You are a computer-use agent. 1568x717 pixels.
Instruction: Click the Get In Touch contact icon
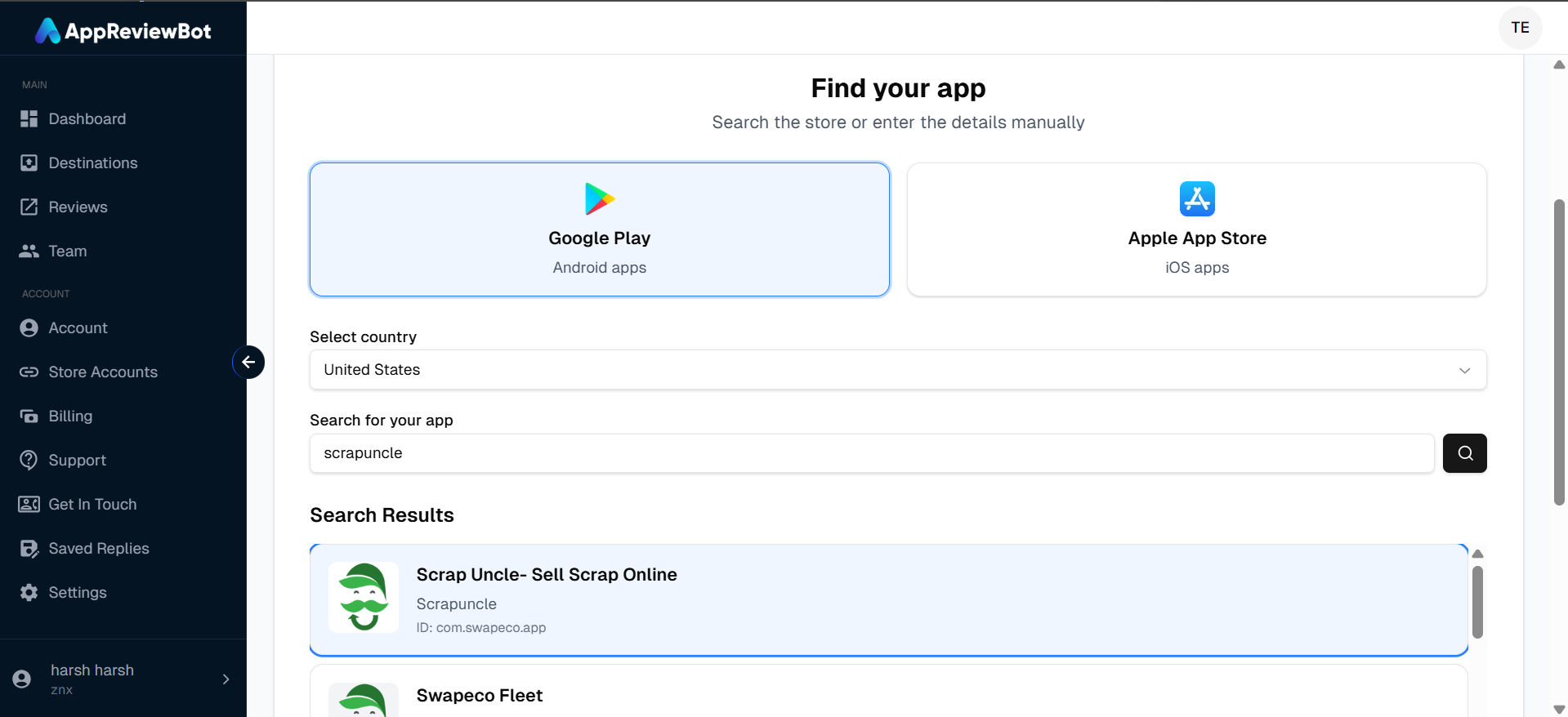pos(29,505)
